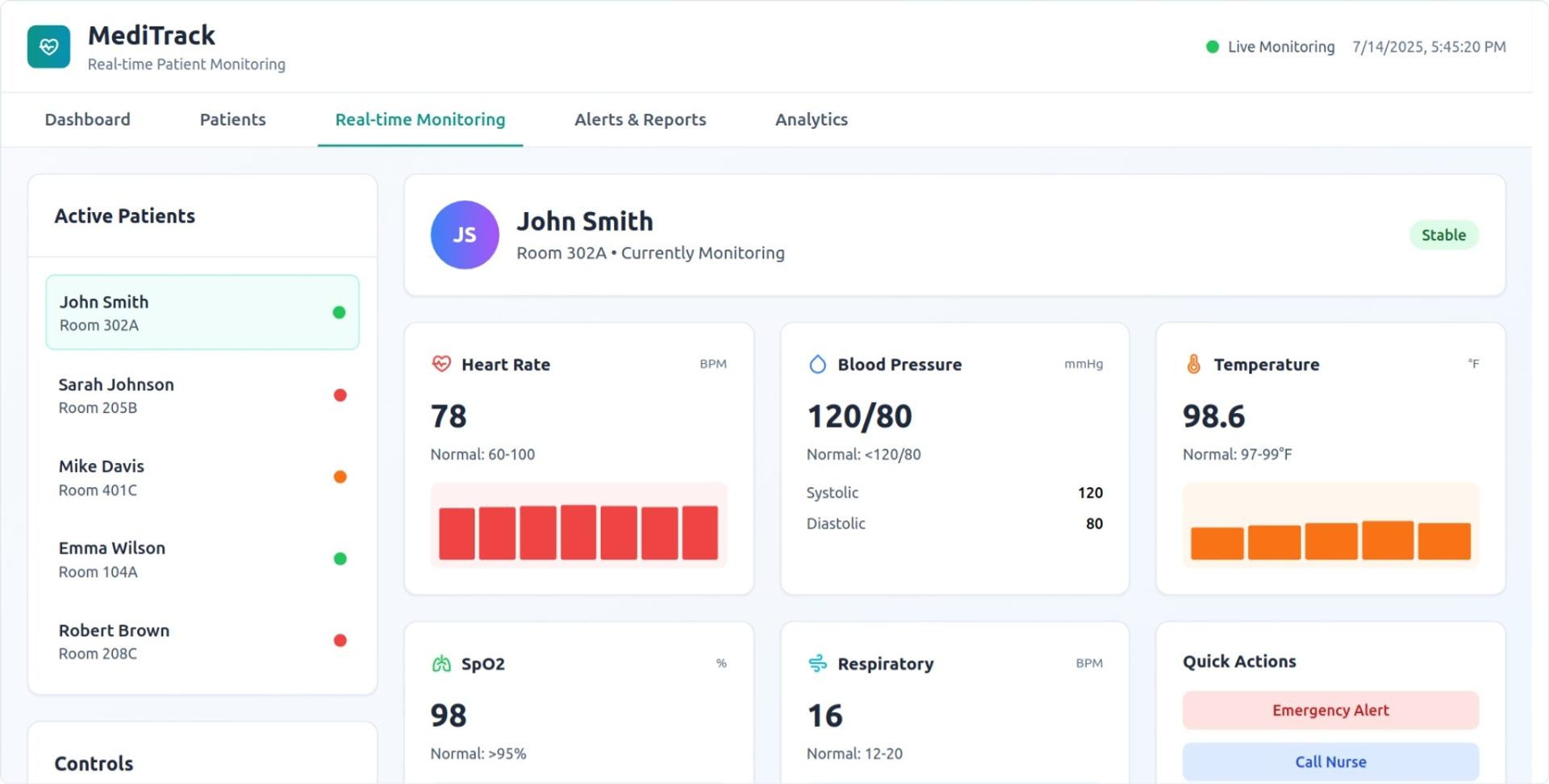Click the Normal: >95% text
The image size is (1549, 784).
click(478, 753)
